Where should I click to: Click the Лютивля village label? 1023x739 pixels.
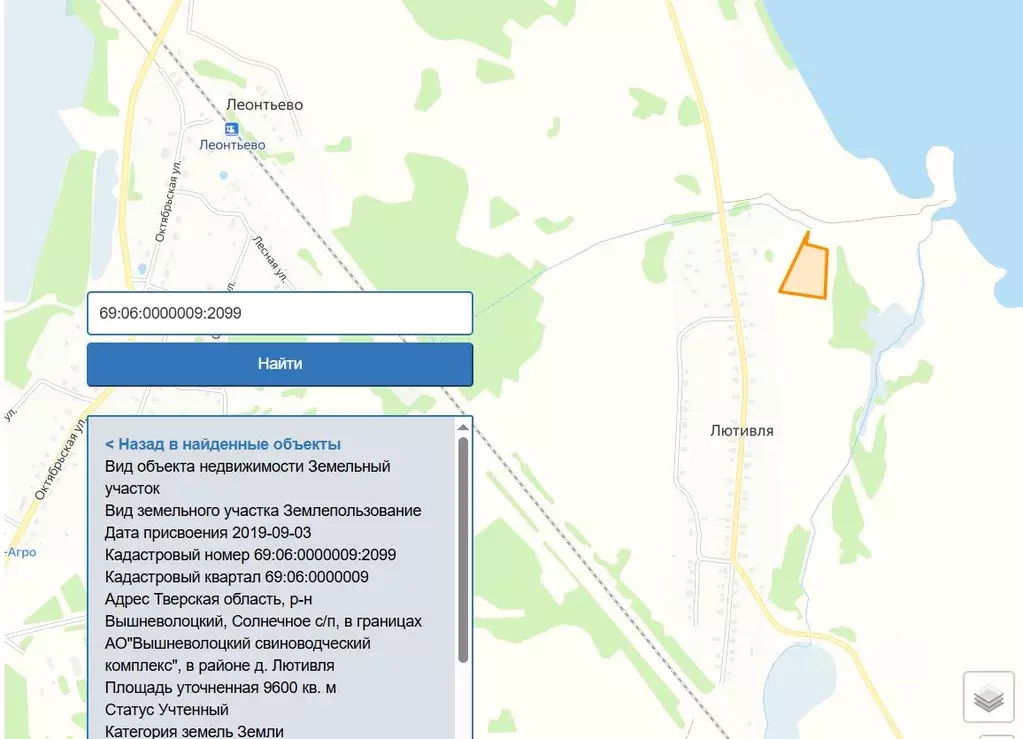(742, 431)
